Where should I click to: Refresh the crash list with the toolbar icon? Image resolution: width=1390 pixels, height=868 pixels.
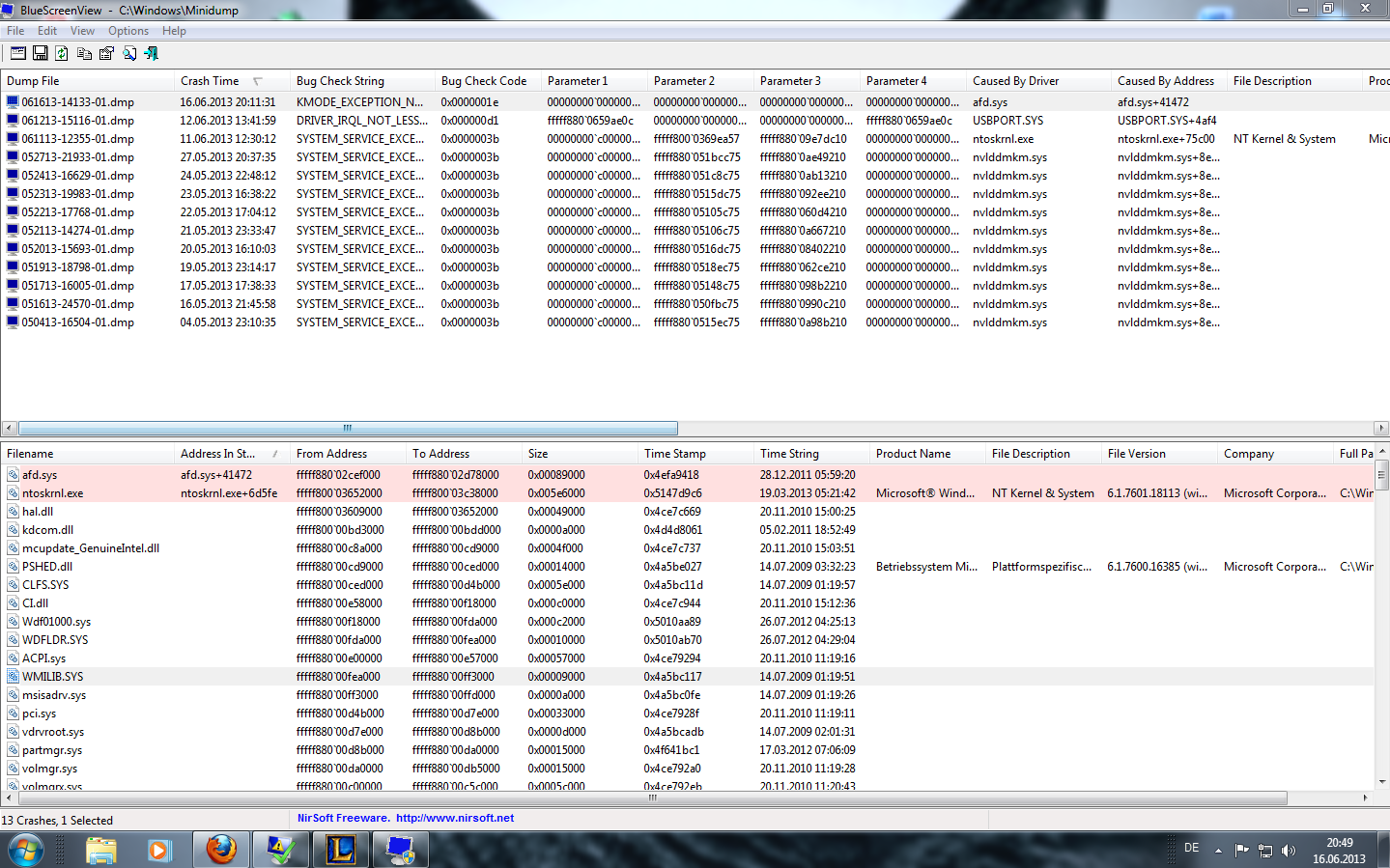pyautogui.click(x=62, y=53)
